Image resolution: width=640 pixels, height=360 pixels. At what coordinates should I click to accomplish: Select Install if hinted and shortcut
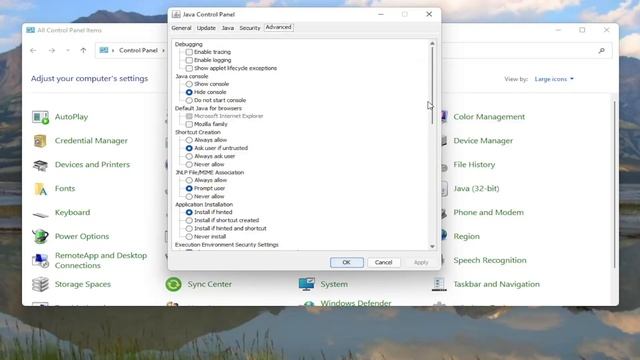189,229
